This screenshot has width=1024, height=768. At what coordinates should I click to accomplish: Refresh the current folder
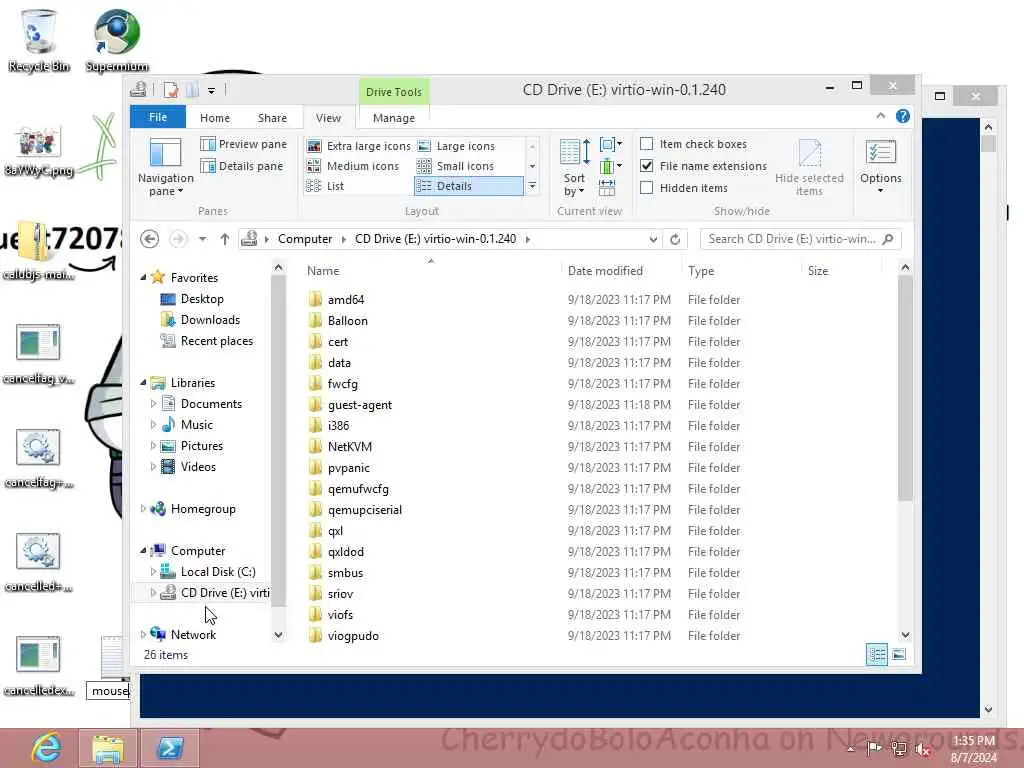coord(675,239)
